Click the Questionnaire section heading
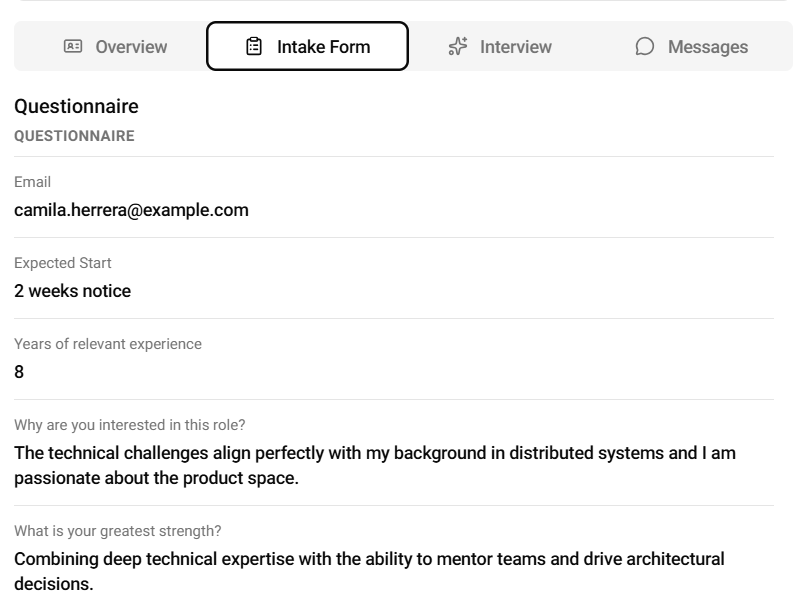801x598 pixels. click(76, 106)
